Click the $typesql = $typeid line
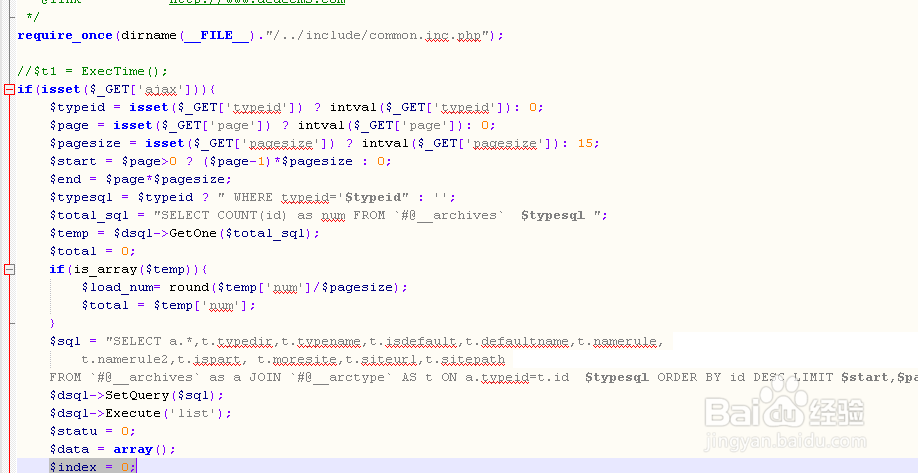 (253, 197)
